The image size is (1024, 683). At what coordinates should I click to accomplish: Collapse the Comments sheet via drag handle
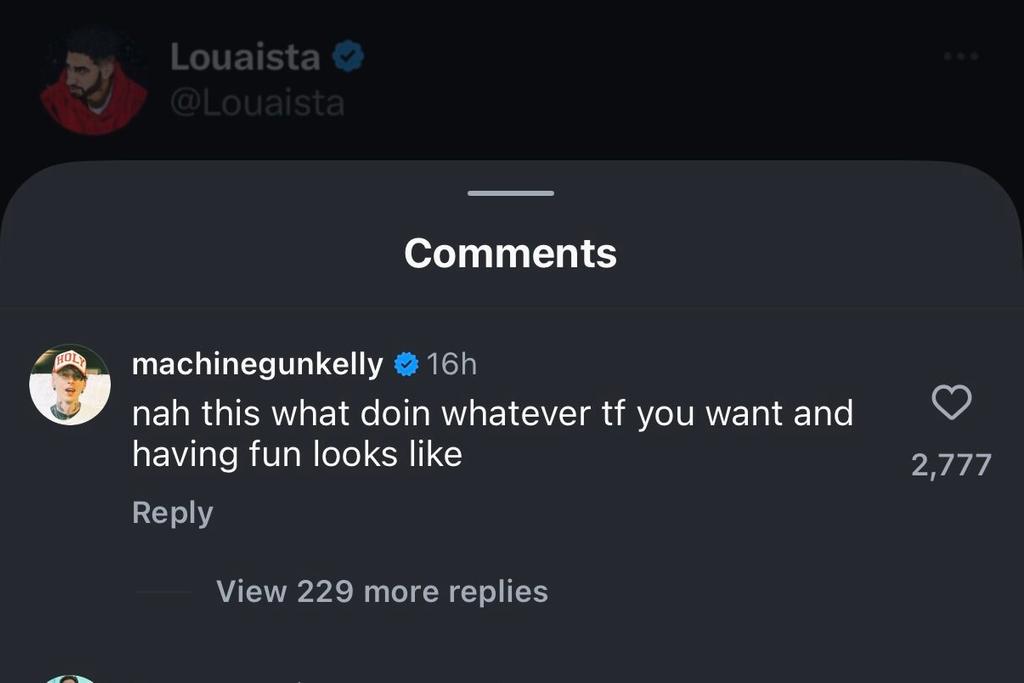pos(510,193)
